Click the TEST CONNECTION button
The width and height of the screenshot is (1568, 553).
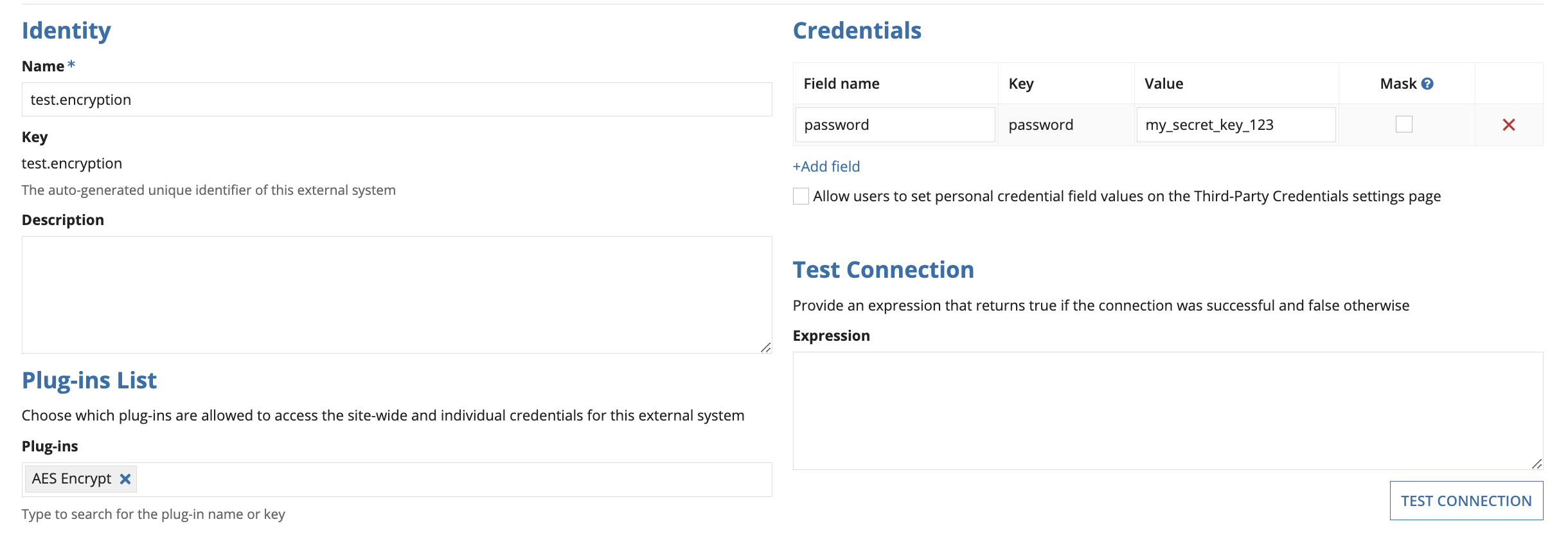tap(1466, 501)
